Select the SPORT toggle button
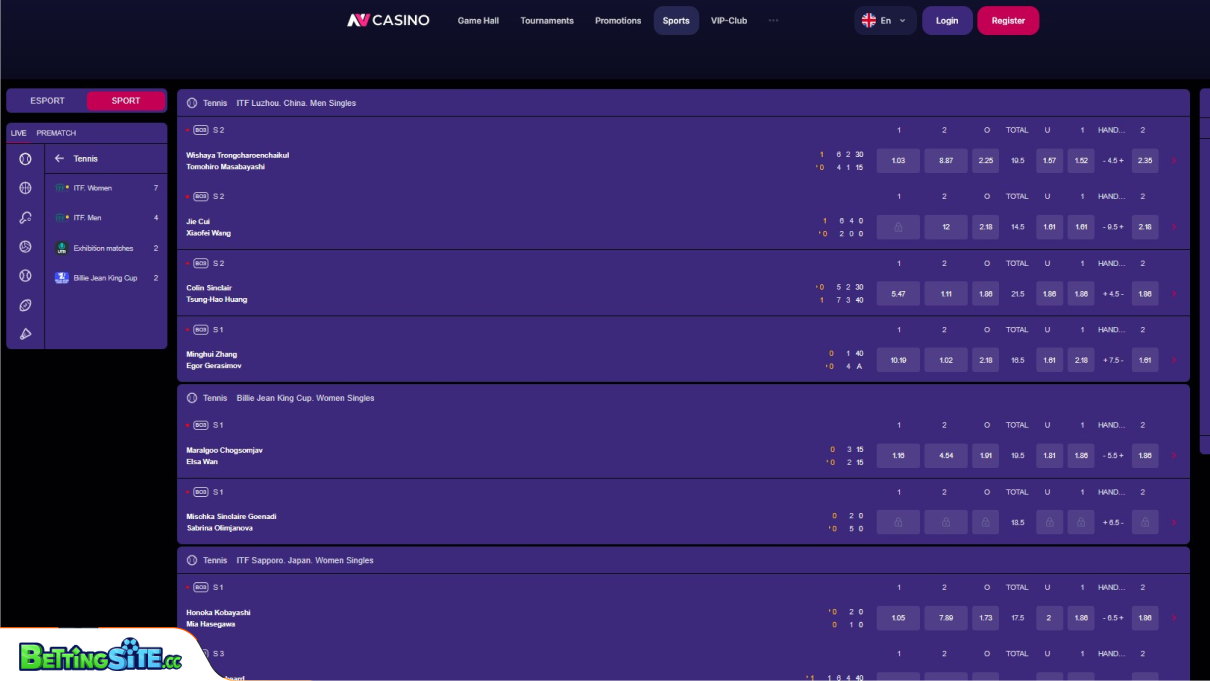Viewport: 1210px width, 681px height. click(126, 101)
